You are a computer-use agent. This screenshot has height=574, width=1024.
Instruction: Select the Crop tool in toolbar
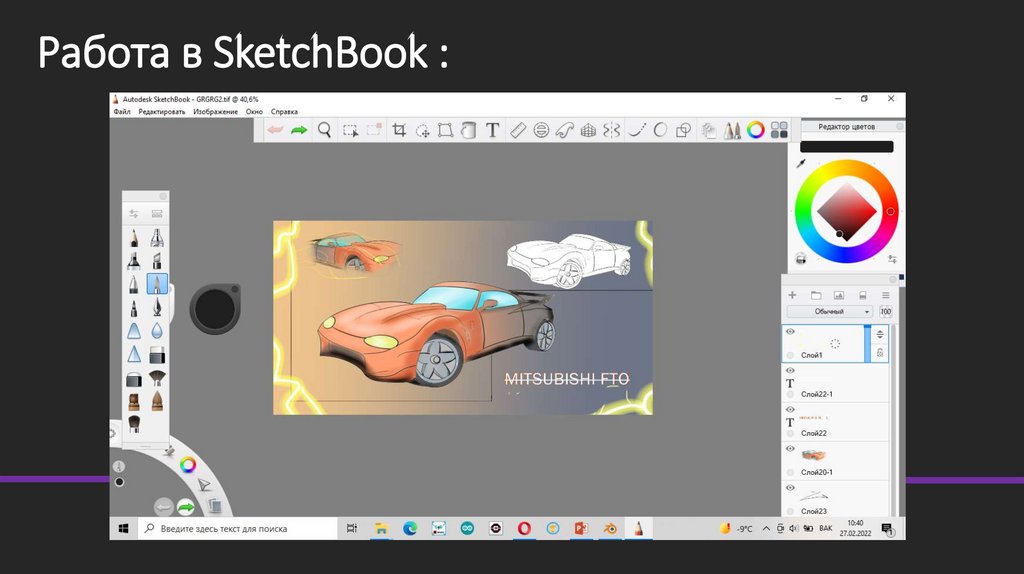(x=399, y=130)
